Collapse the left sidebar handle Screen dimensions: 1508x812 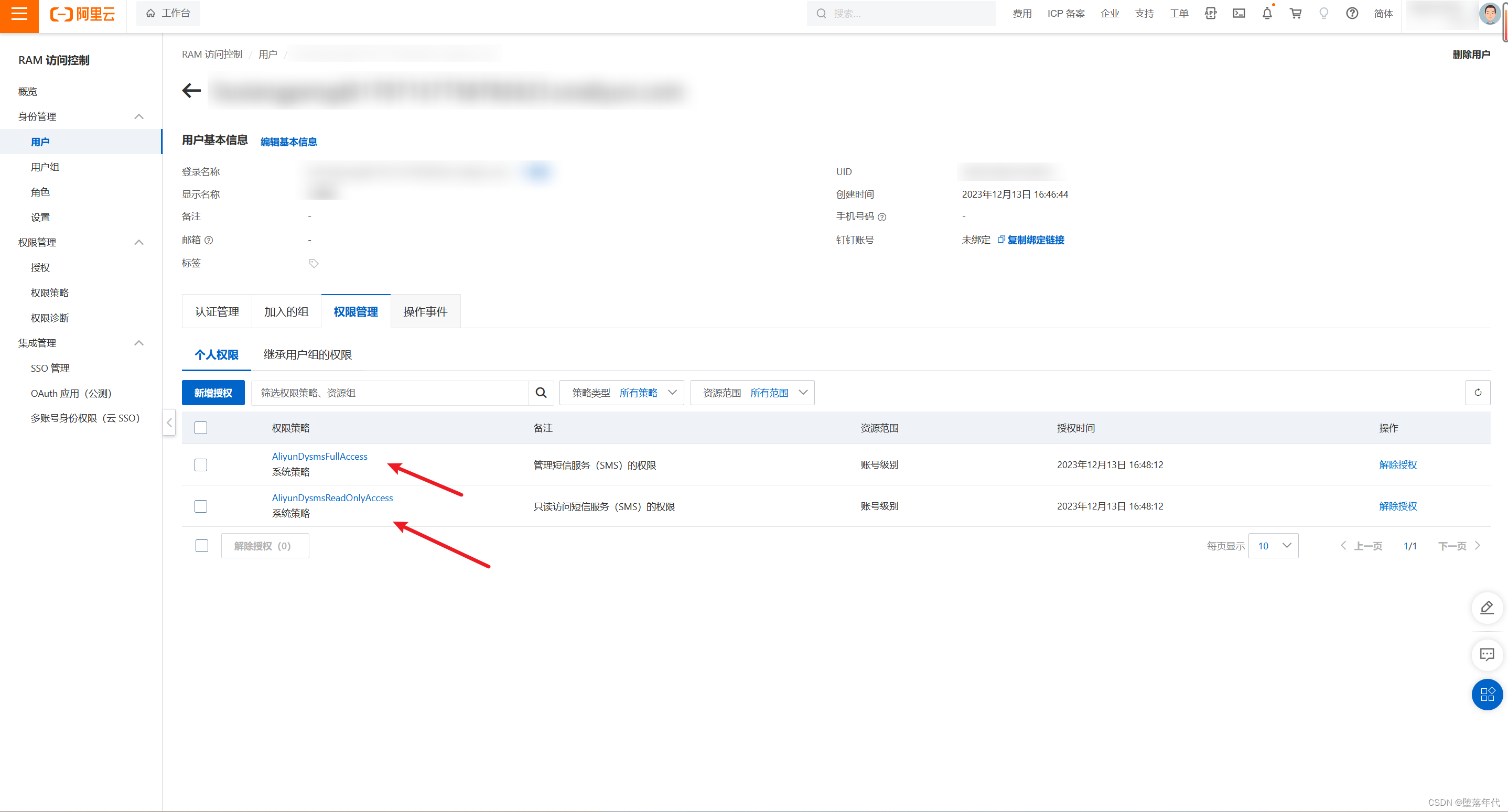coord(169,422)
